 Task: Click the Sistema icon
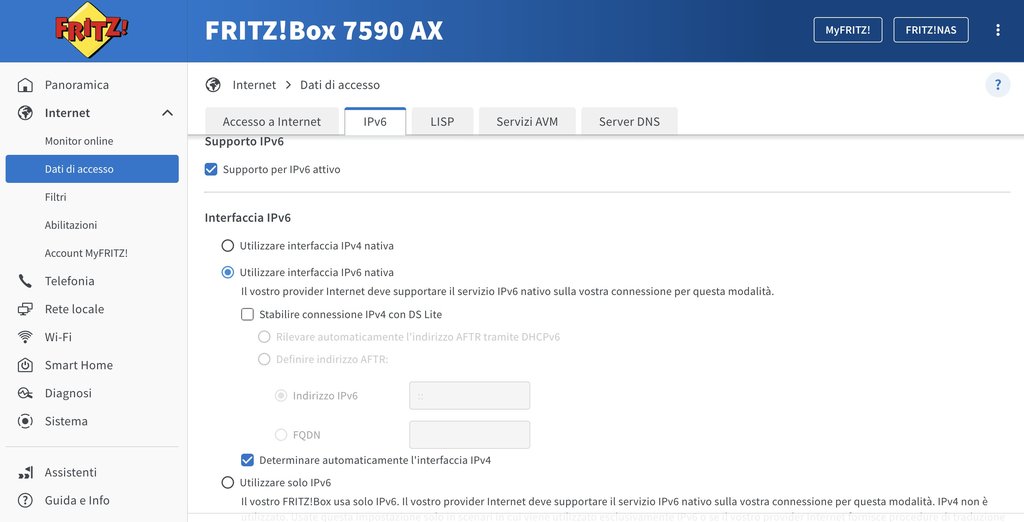[x=25, y=421]
